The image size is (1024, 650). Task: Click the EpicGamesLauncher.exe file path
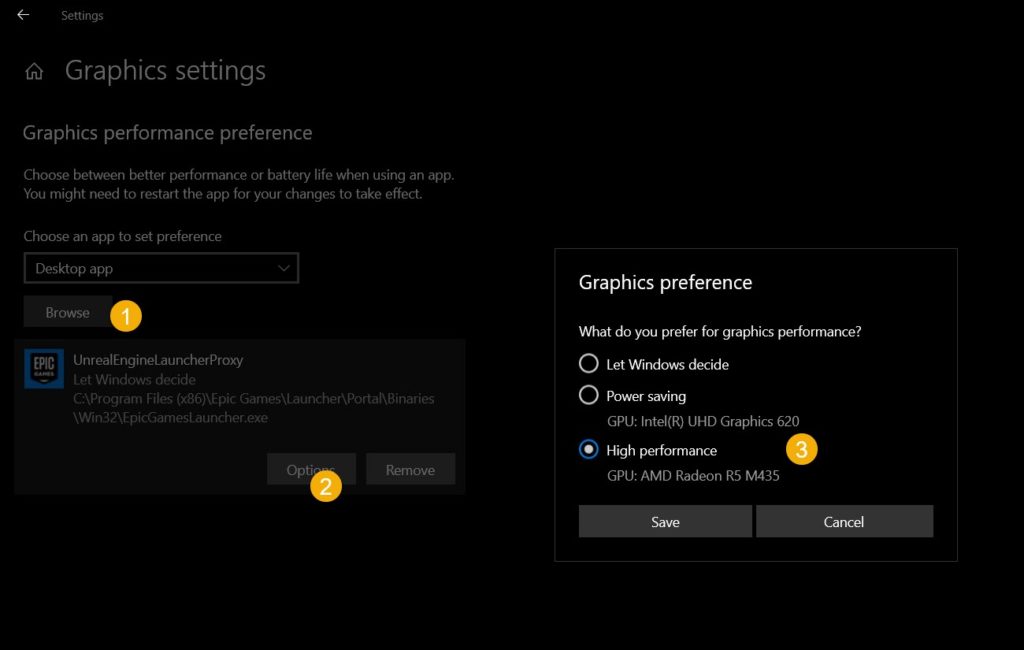tap(253, 408)
